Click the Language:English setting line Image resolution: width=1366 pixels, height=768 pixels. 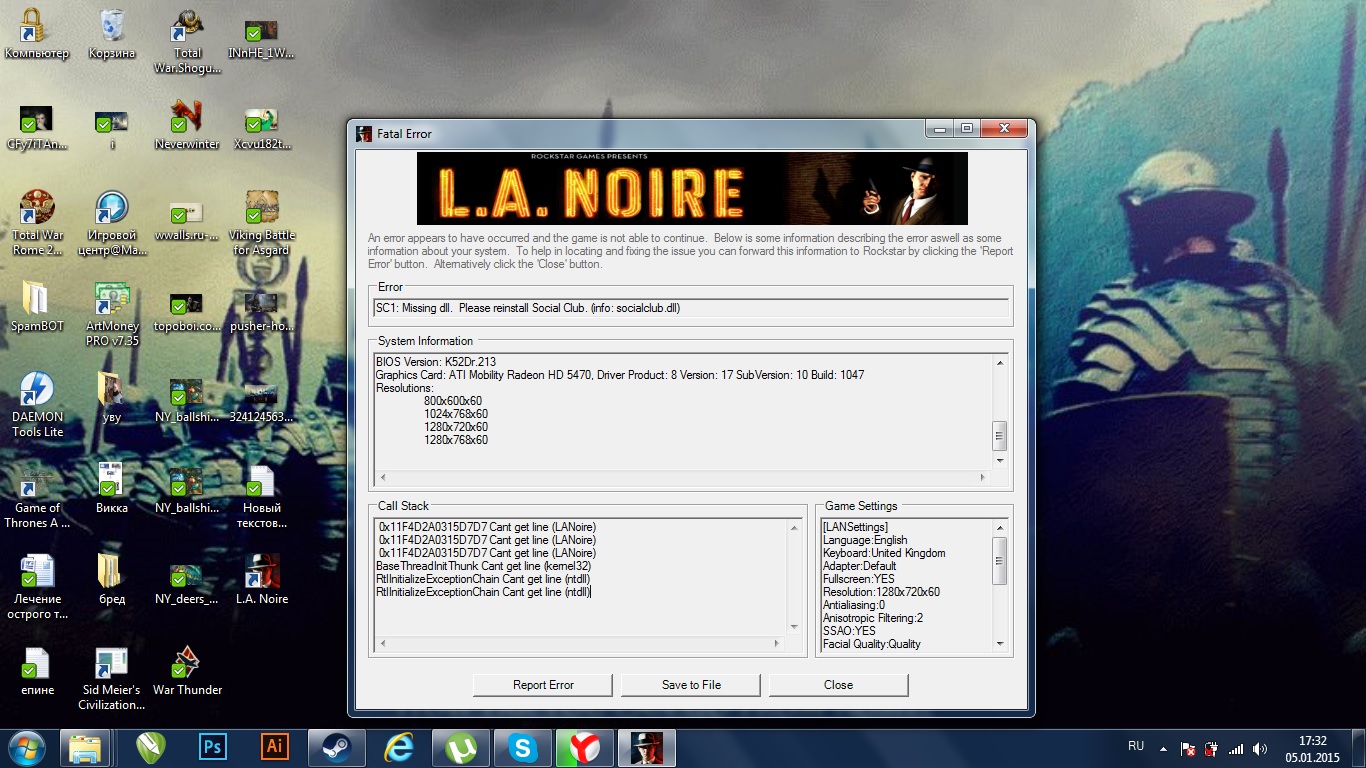[x=865, y=540]
